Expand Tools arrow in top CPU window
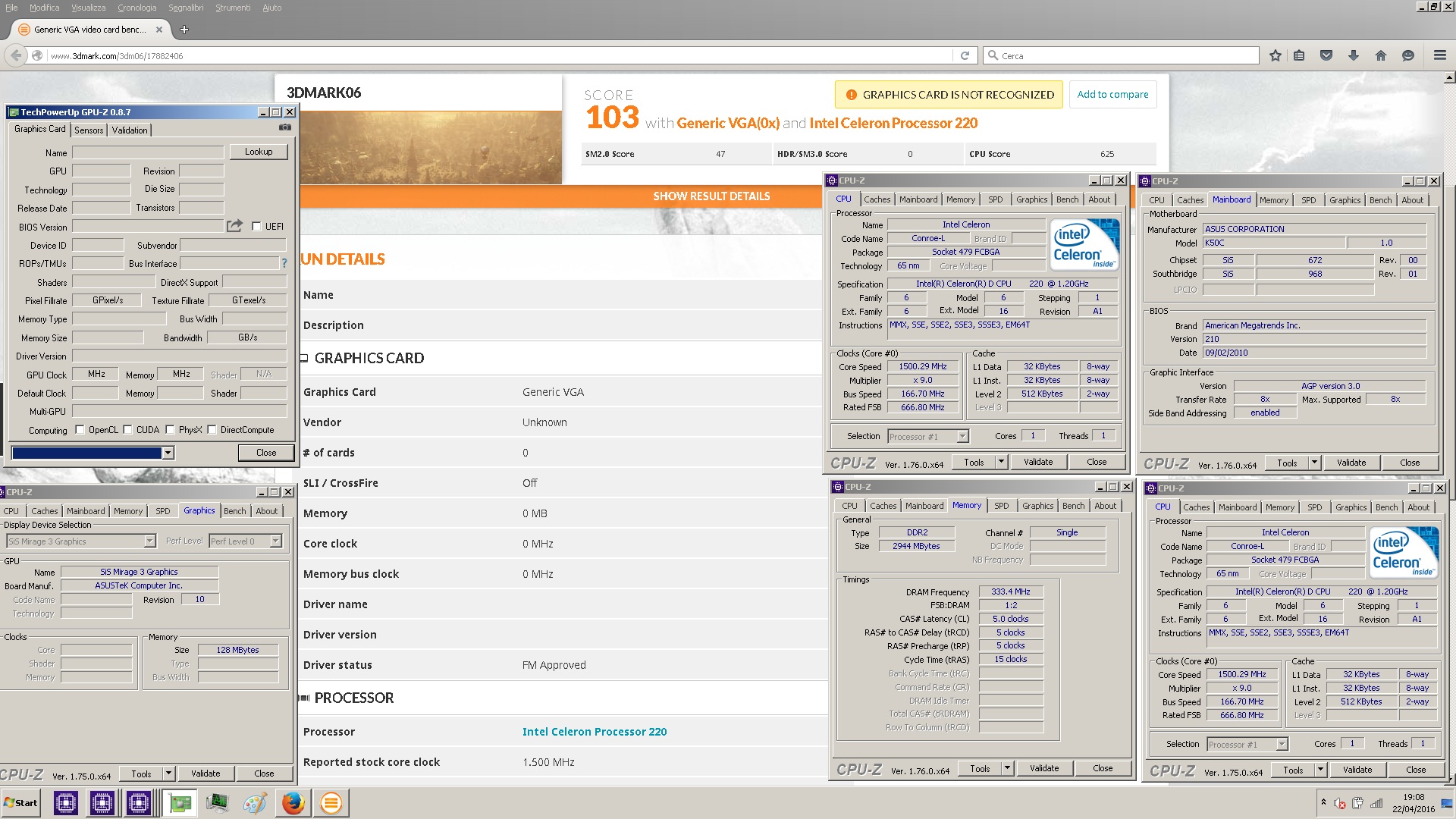 [x=1001, y=461]
